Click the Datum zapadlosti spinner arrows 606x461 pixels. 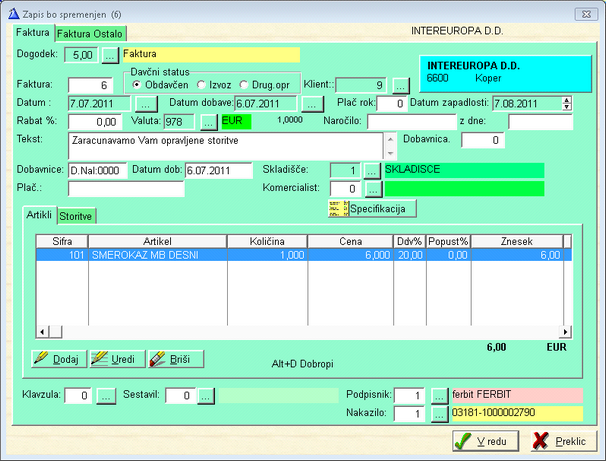[x=567, y=104]
